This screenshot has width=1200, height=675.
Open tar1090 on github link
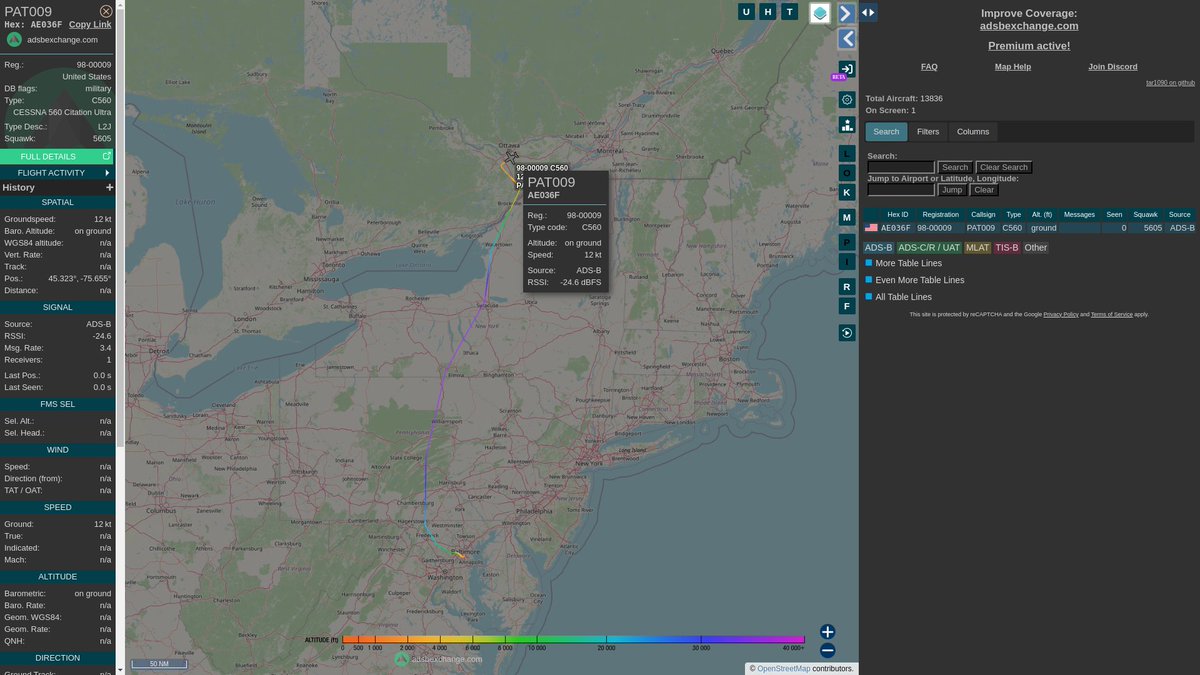point(1170,83)
